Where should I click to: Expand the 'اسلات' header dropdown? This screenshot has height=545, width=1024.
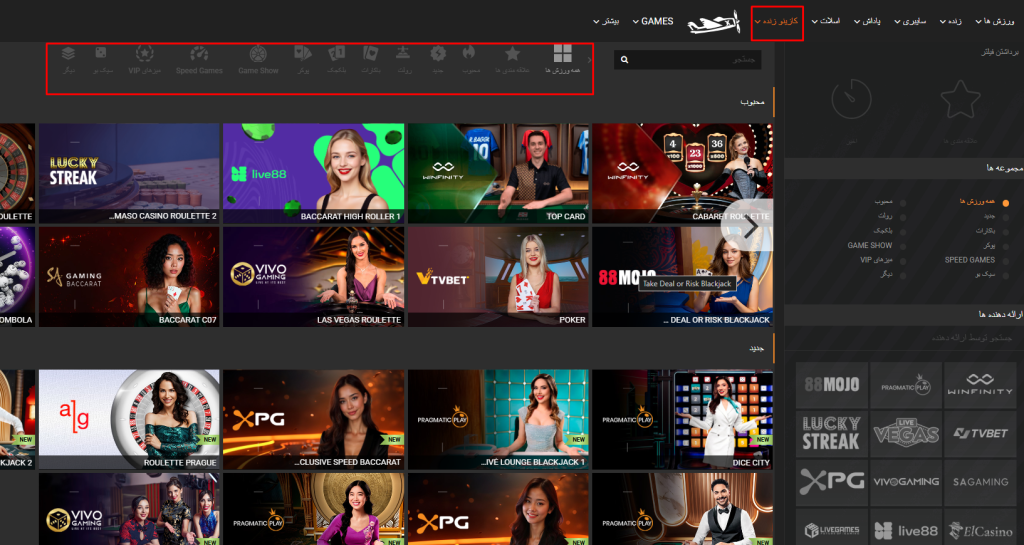825,22
